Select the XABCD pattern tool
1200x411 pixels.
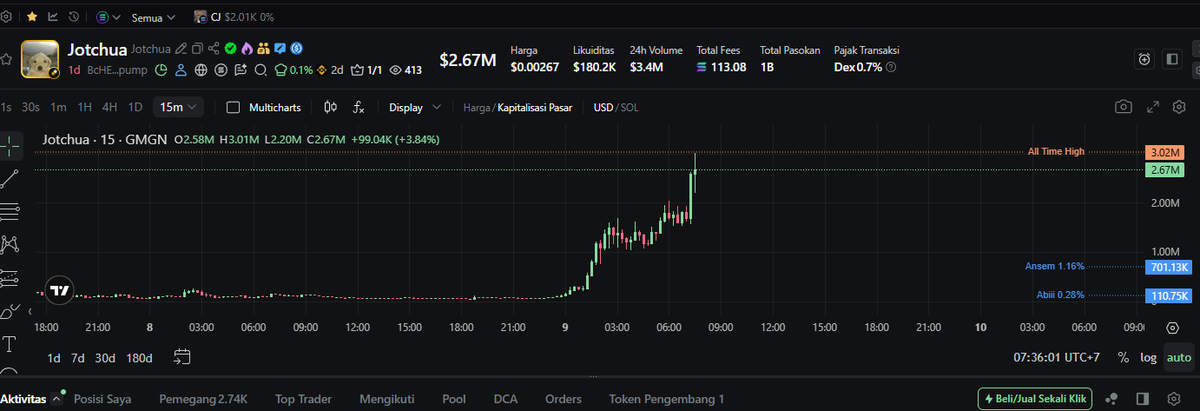tap(10, 244)
